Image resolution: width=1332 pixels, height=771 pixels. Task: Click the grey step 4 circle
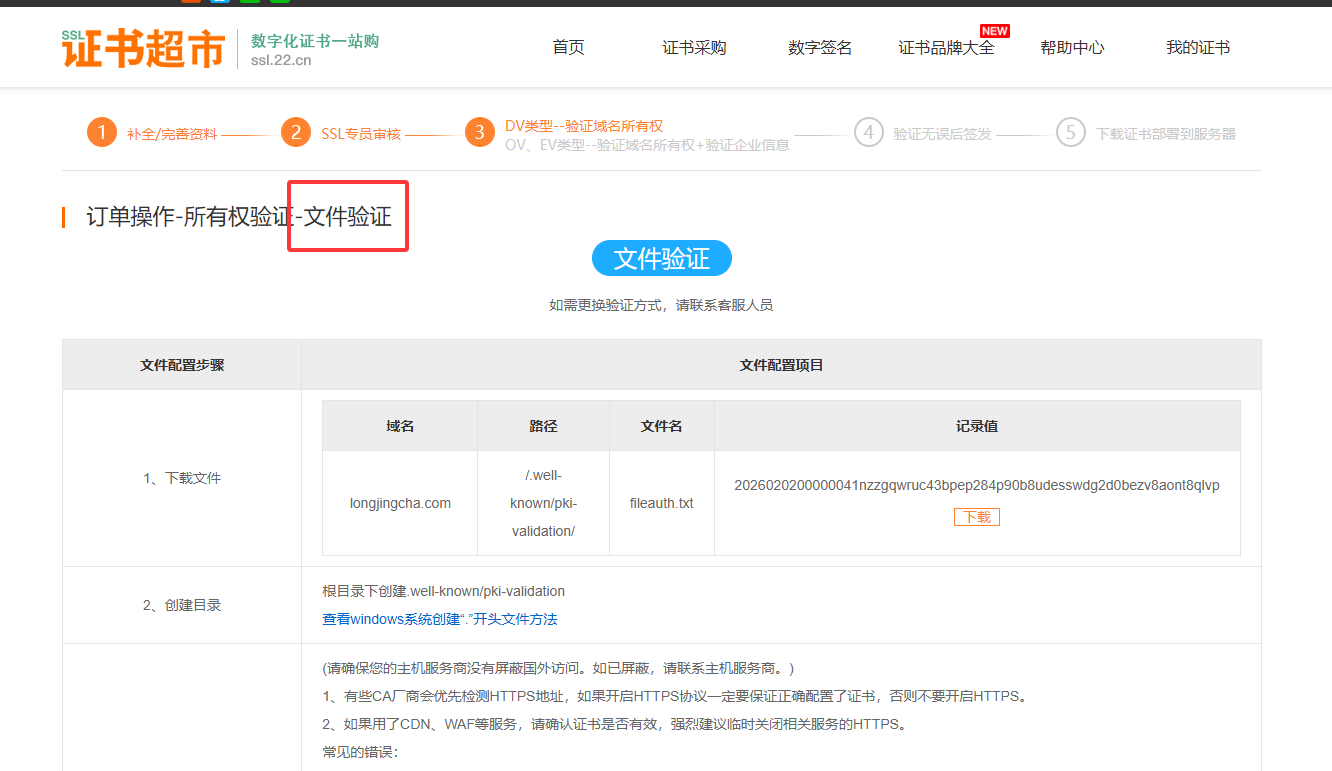pyautogui.click(x=869, y=132)
